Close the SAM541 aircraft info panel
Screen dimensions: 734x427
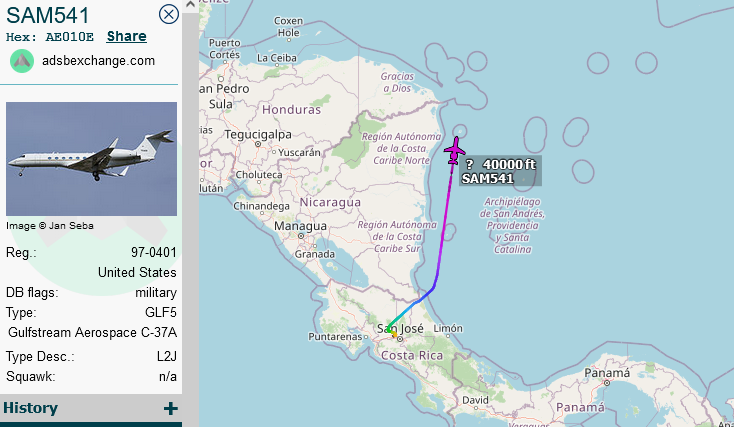click(x=169, y=14)
